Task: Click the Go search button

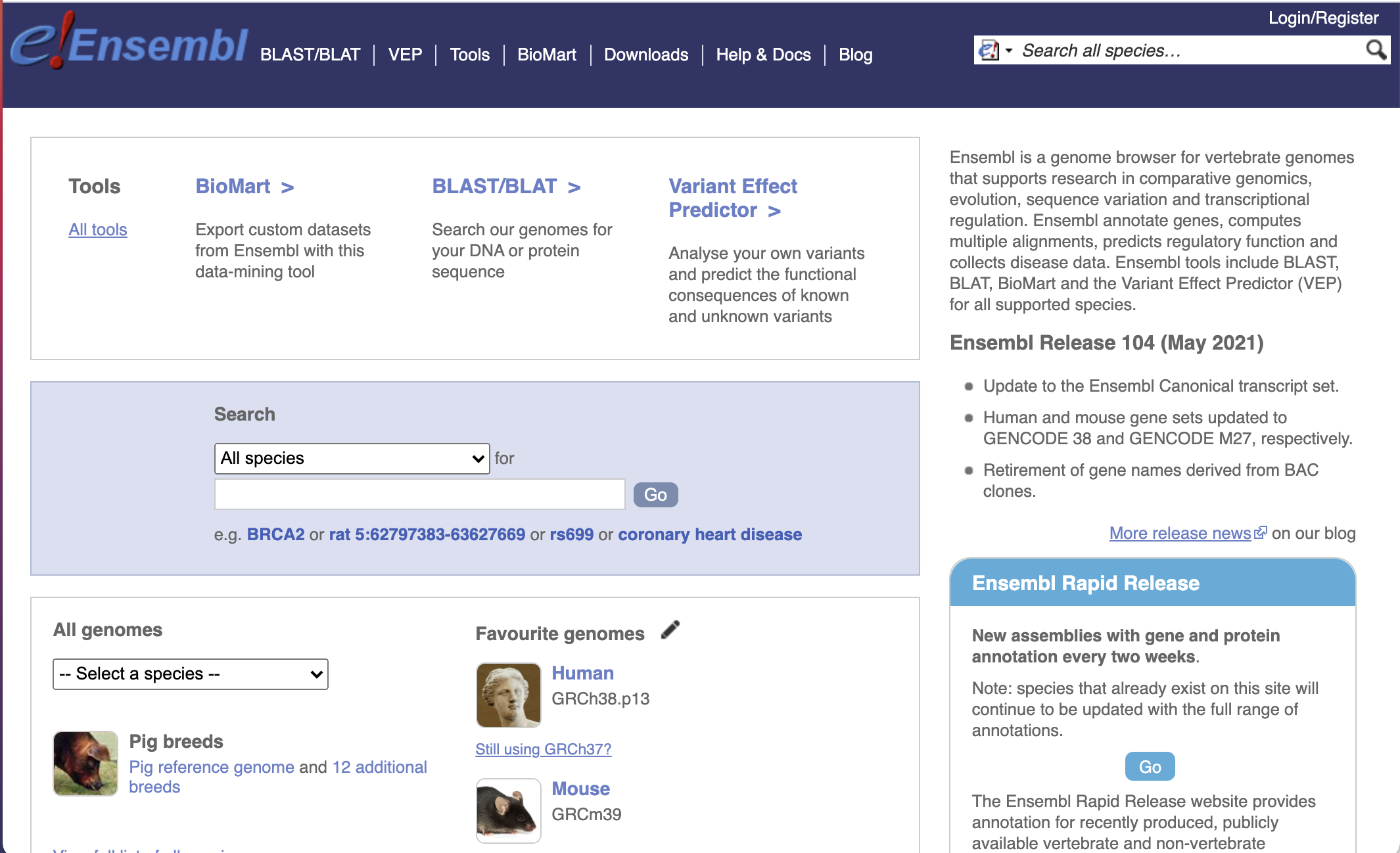Action: [x=655, y=493]
